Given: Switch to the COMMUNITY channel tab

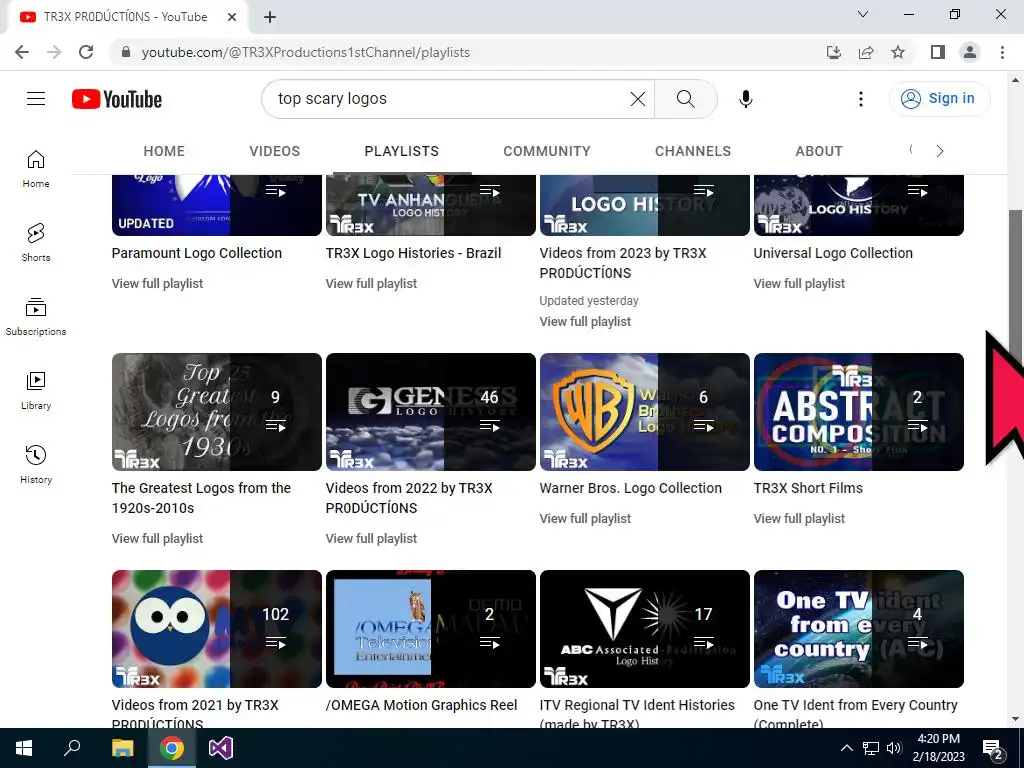Looking at the screenshot, I should pyautogui.click(x=547, y=151).
